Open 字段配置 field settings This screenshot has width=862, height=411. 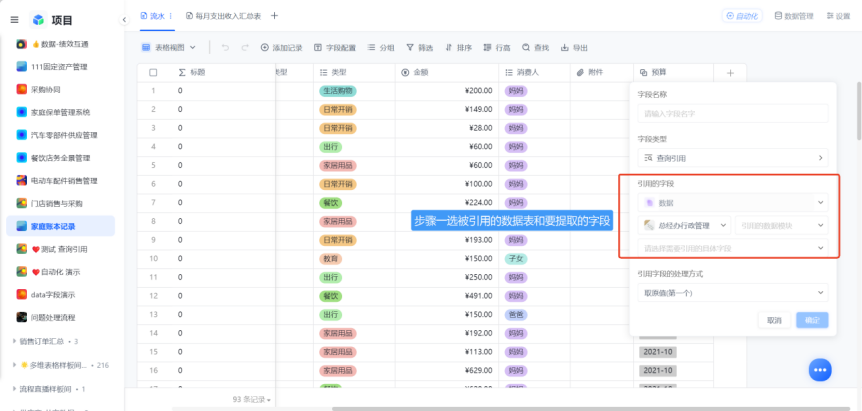click(335, 48)
